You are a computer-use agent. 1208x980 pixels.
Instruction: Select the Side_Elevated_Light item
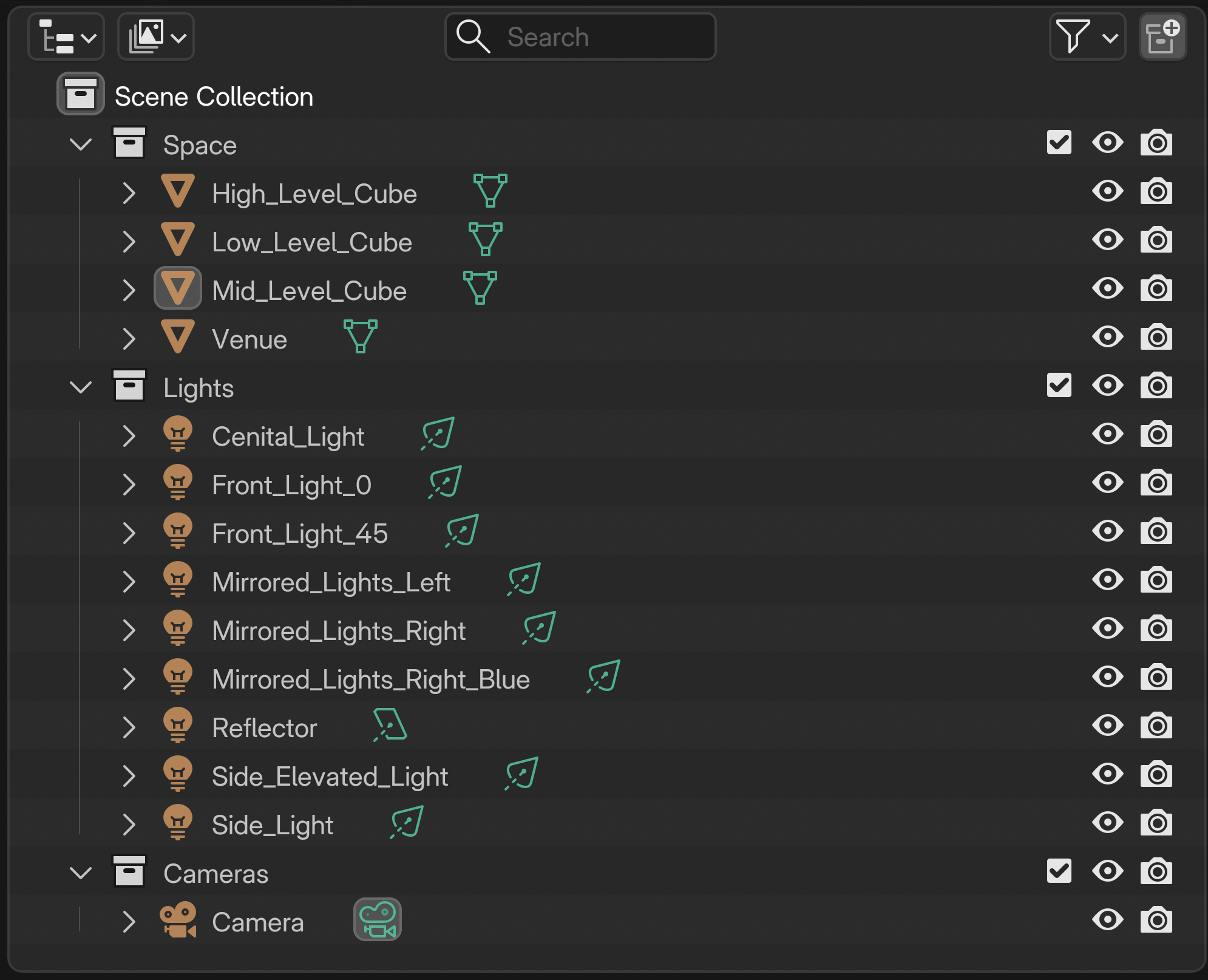330,777
